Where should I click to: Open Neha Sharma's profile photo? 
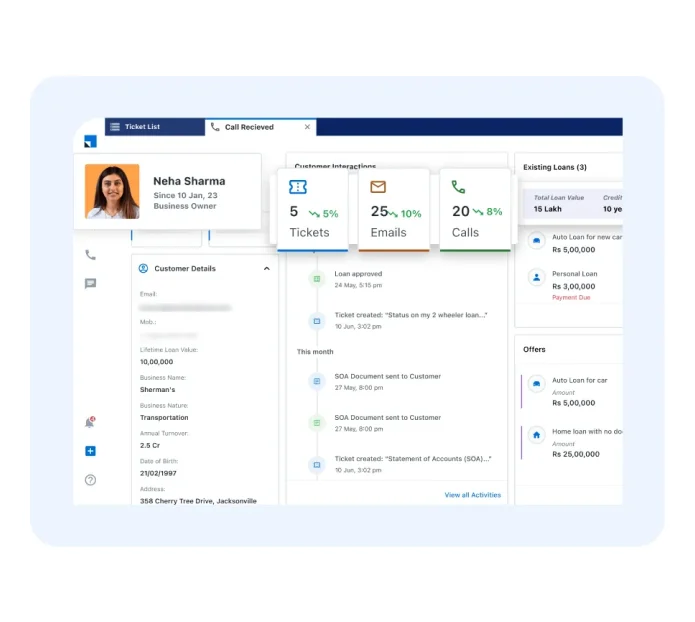[112, 192]
